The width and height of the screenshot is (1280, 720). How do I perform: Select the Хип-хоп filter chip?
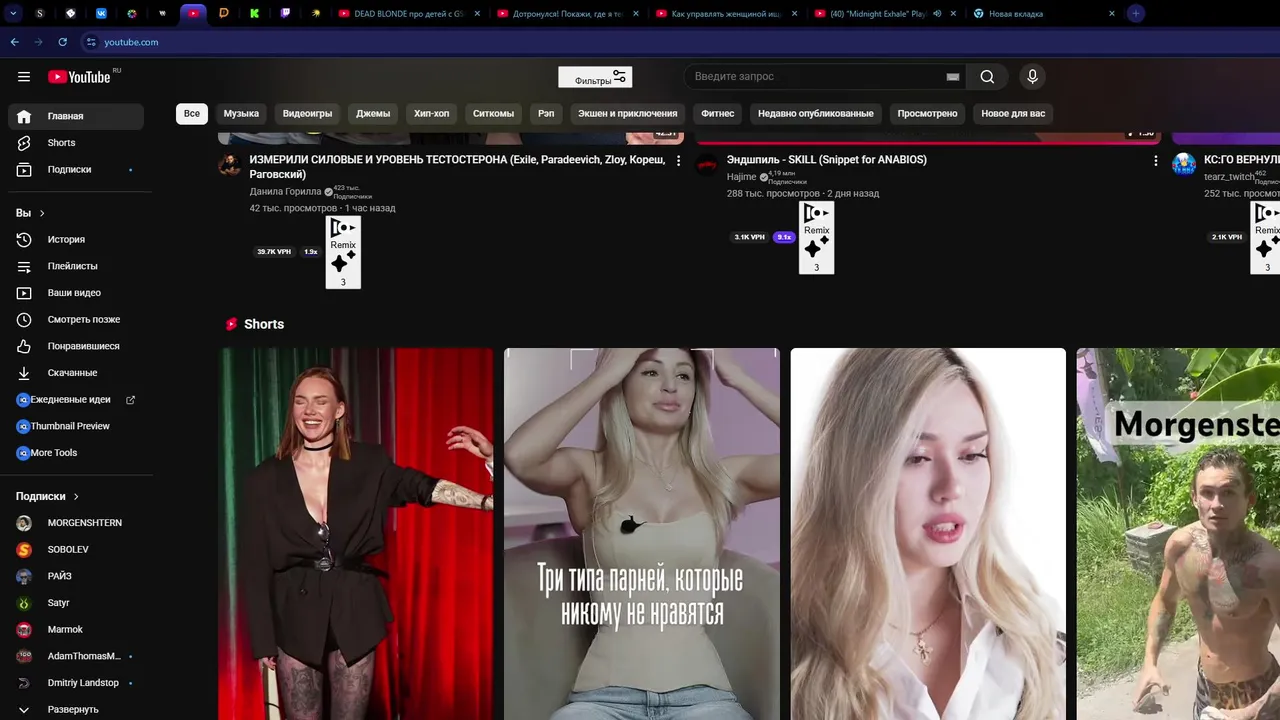click(x=431, y=113)
